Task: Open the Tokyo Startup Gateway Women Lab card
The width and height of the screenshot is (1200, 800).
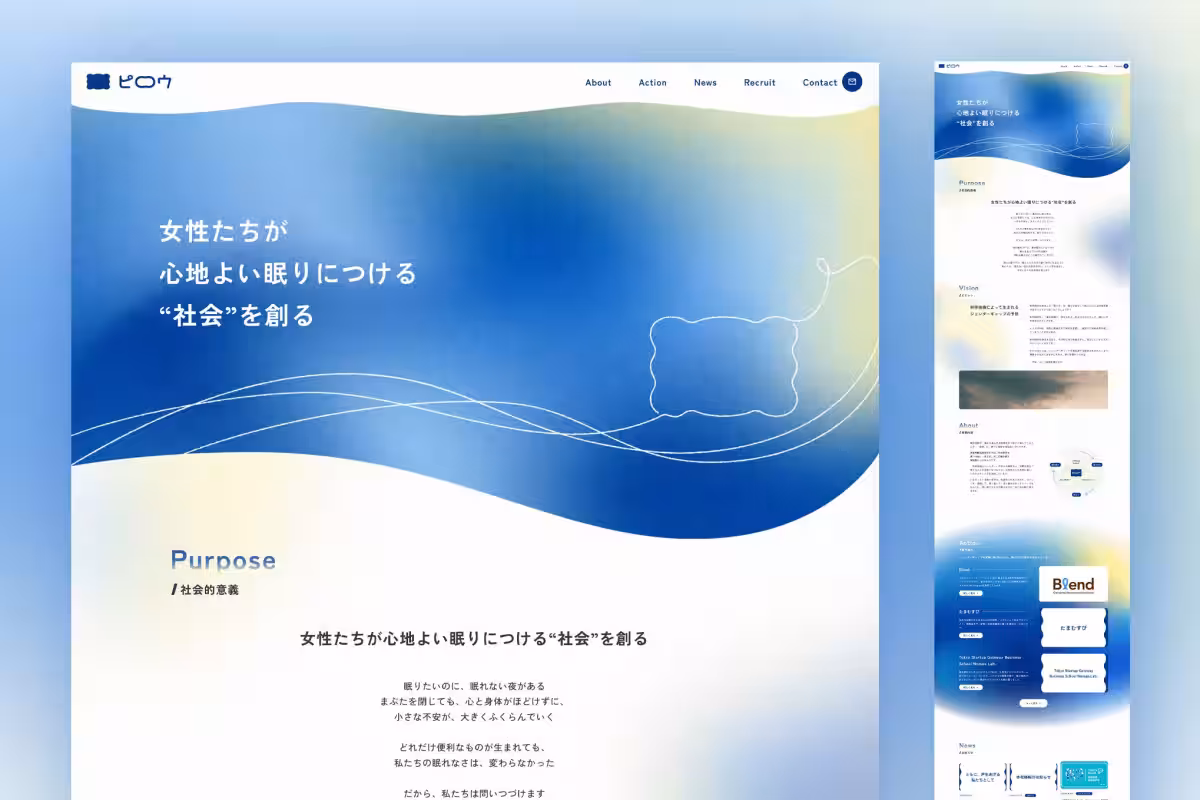Action: pyautogui.click(x=1073, y=672)
